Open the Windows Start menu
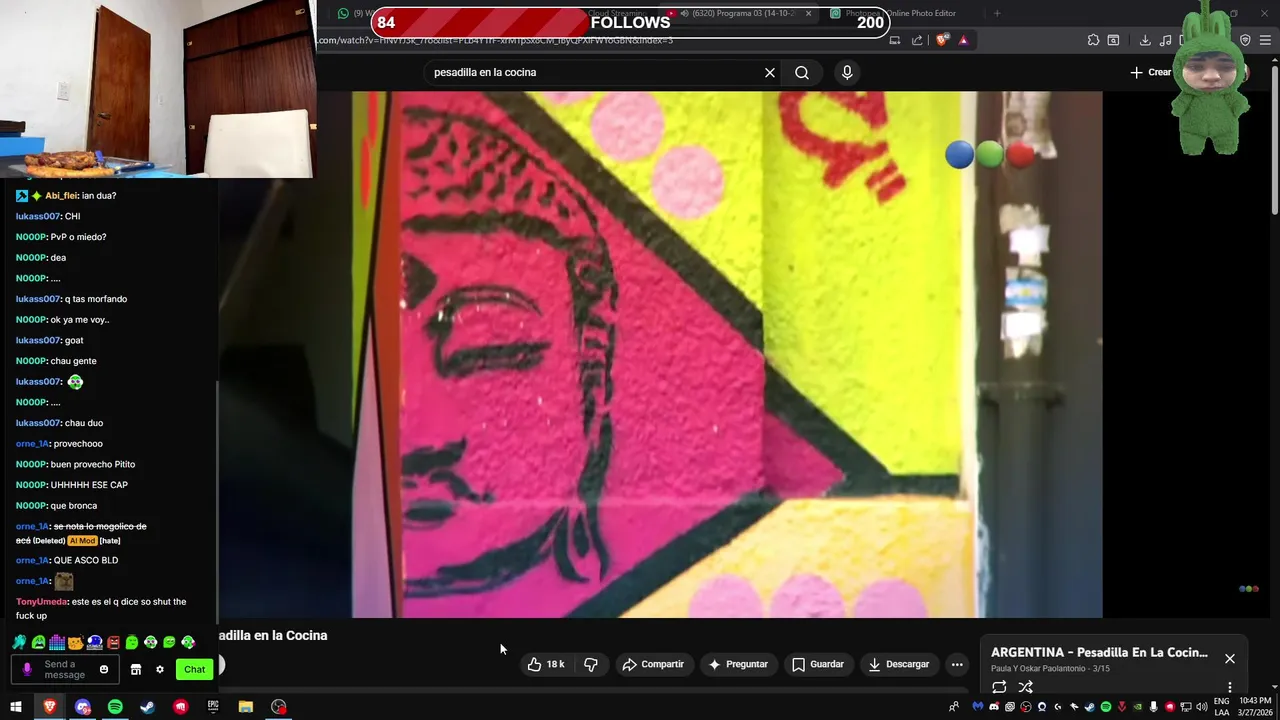Image resolution: width=1280 pixels, height=720 pixels. click(15, 707)
